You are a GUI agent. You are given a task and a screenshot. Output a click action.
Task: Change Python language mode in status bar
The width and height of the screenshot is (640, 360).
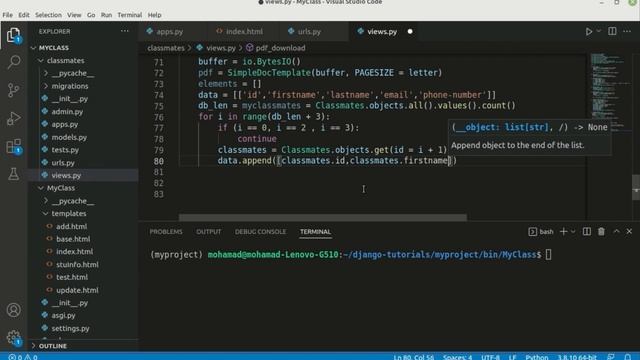pyautogui.click(x=536, y=357)
